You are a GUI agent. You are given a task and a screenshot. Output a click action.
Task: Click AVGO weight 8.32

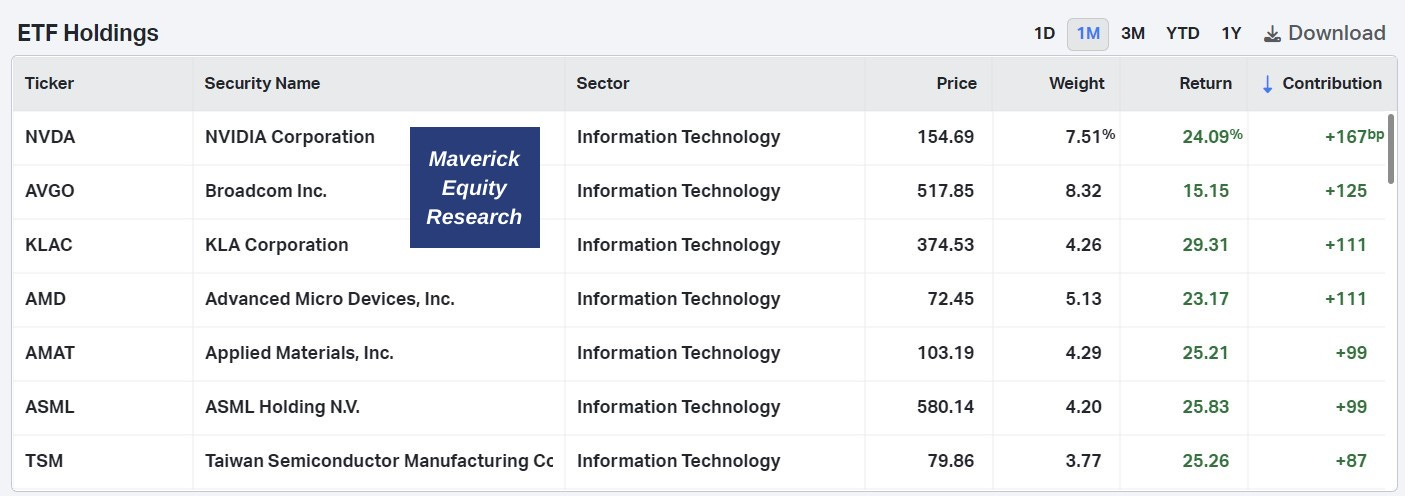pos(1084,191)
